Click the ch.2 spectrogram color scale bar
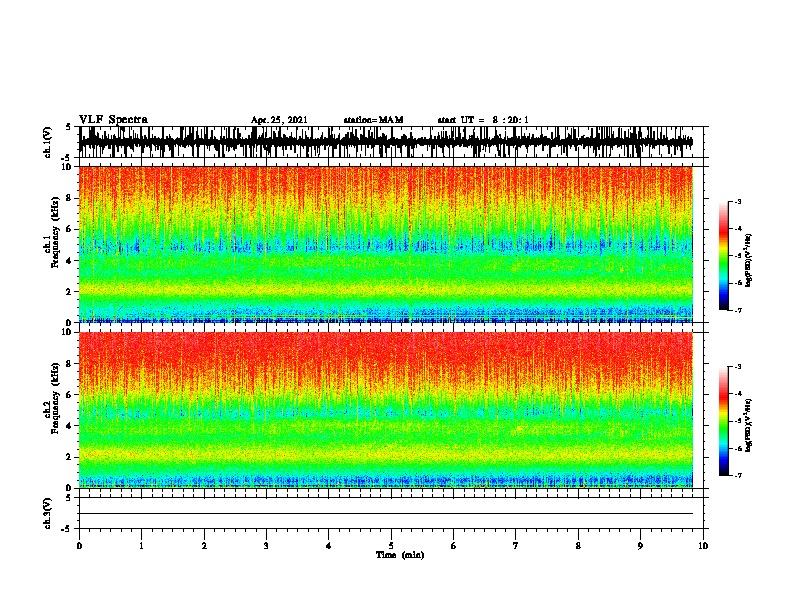 [723, 421]
